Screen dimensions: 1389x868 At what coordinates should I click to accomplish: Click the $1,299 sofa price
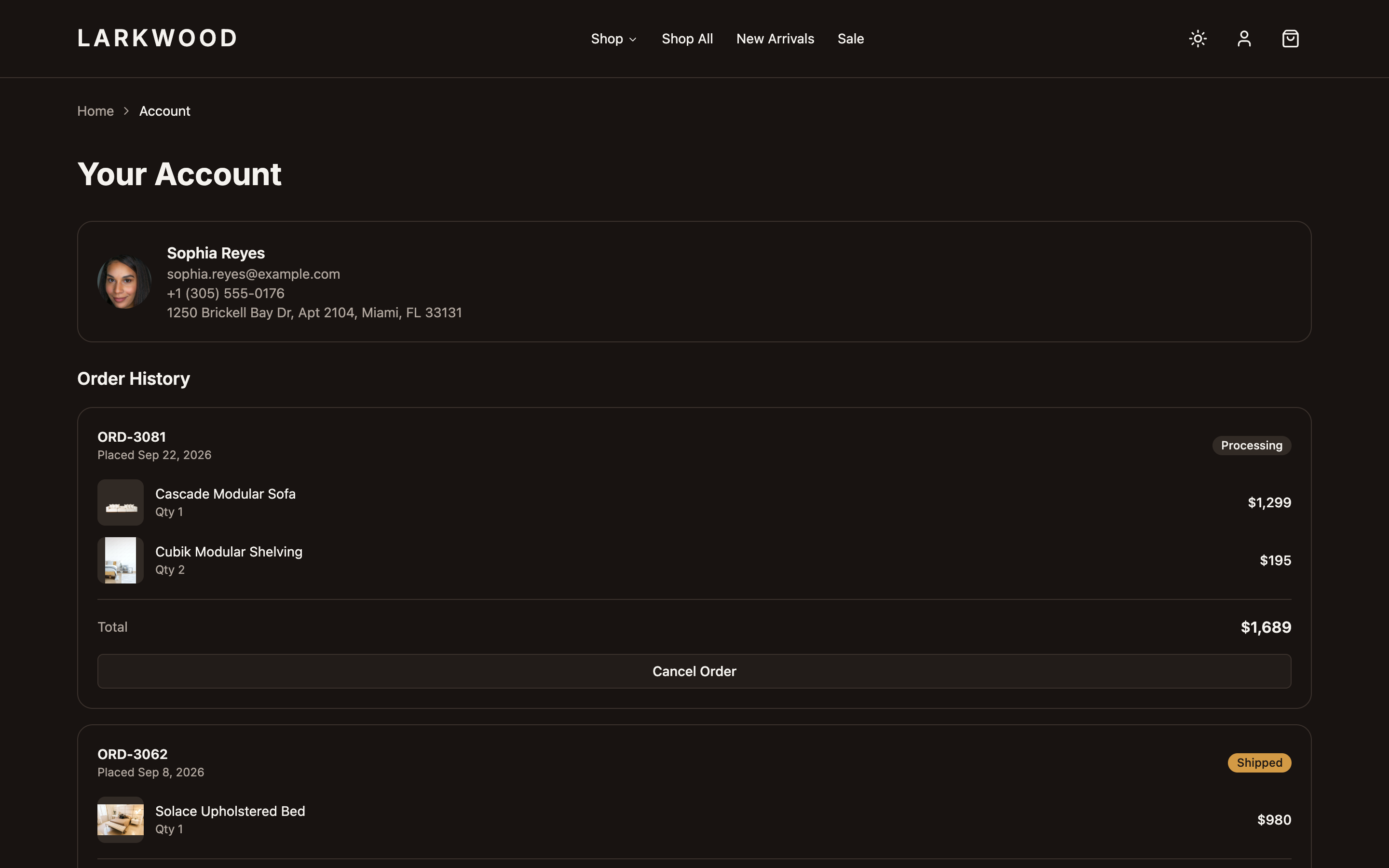[x=1269, y=502]
